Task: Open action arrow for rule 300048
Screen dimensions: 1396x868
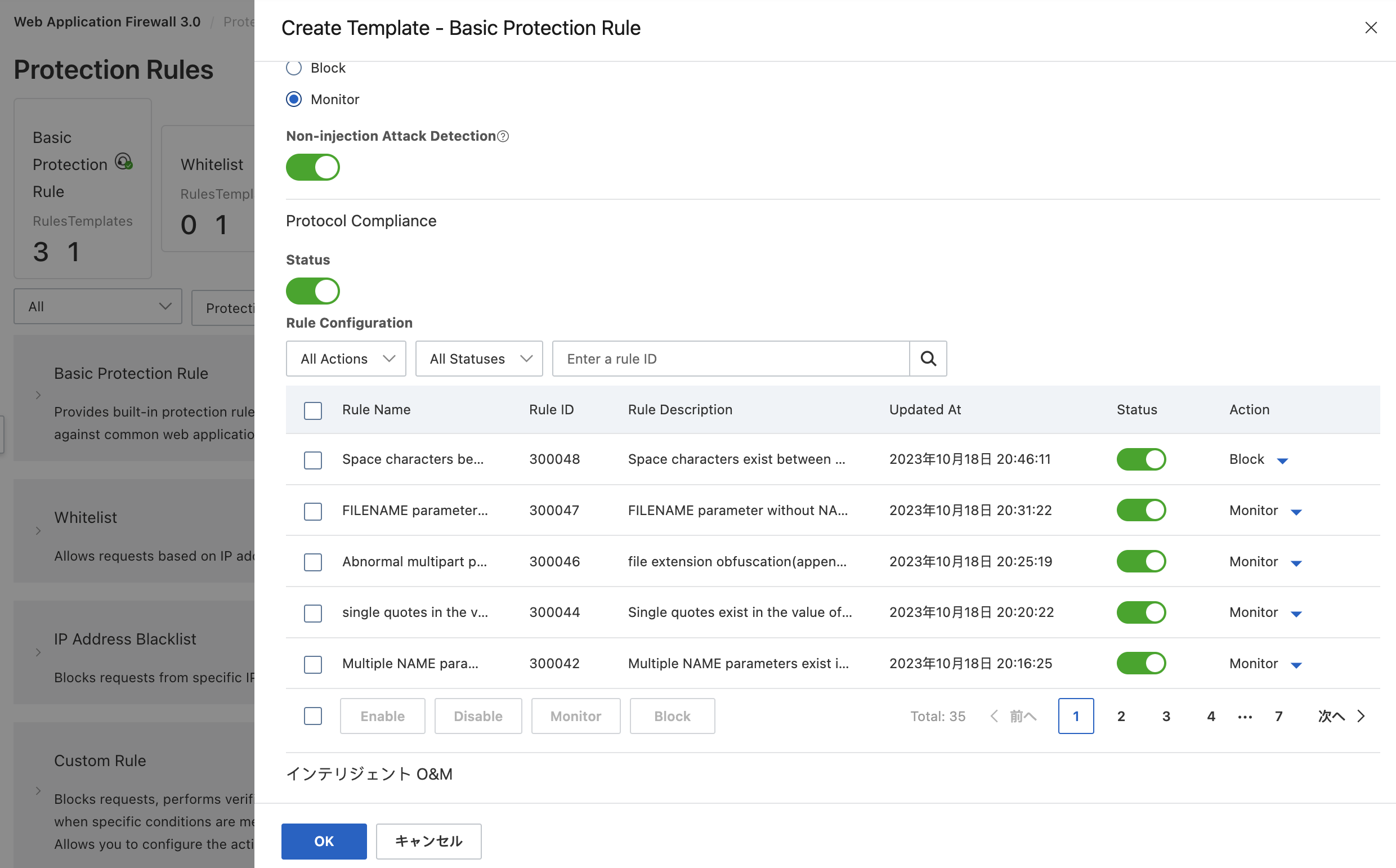Action: tap(1282, 460)
